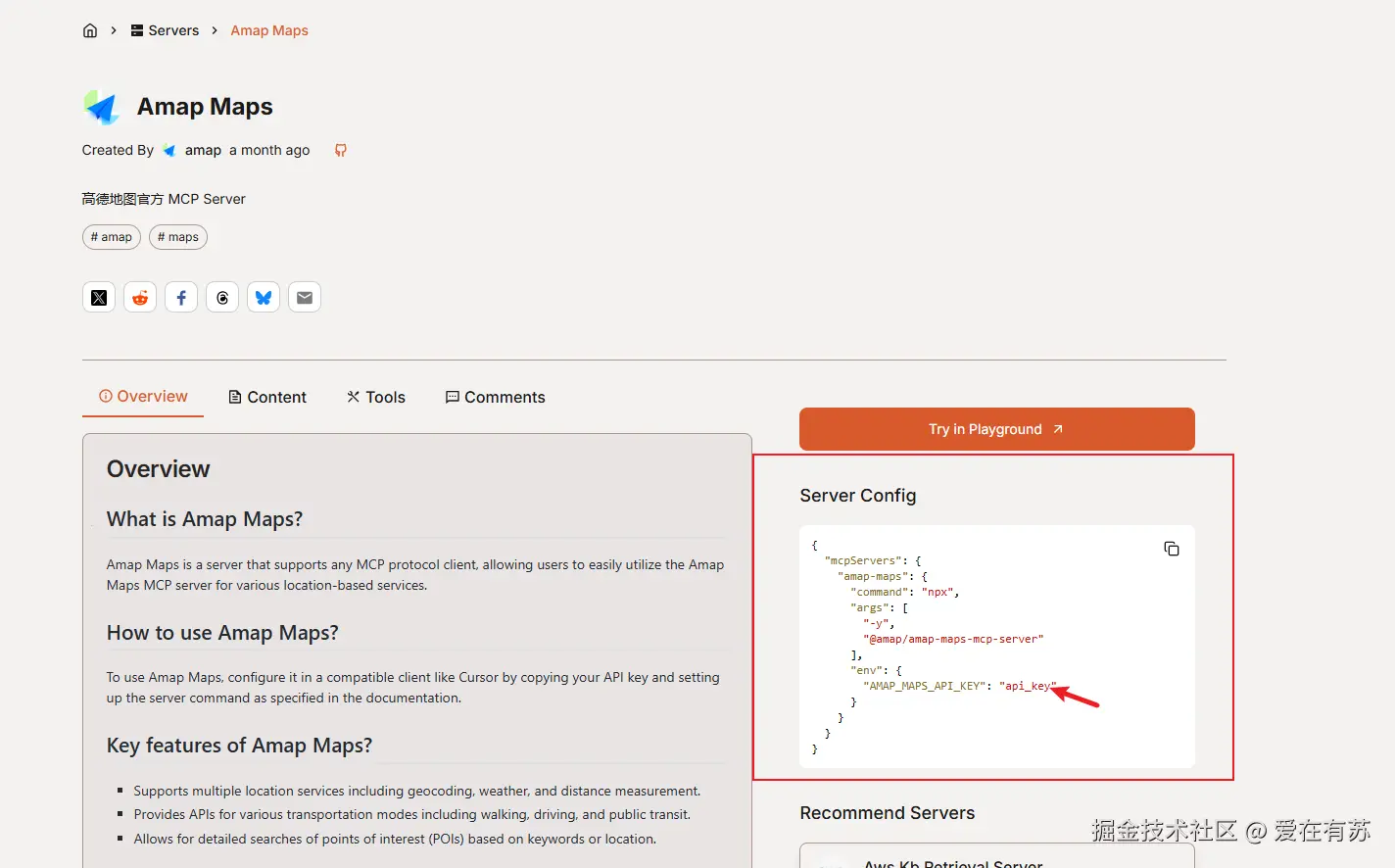Share on Threads
Image resolution: width=1395 pixels, height=868 pixels.
coord(222,297)
